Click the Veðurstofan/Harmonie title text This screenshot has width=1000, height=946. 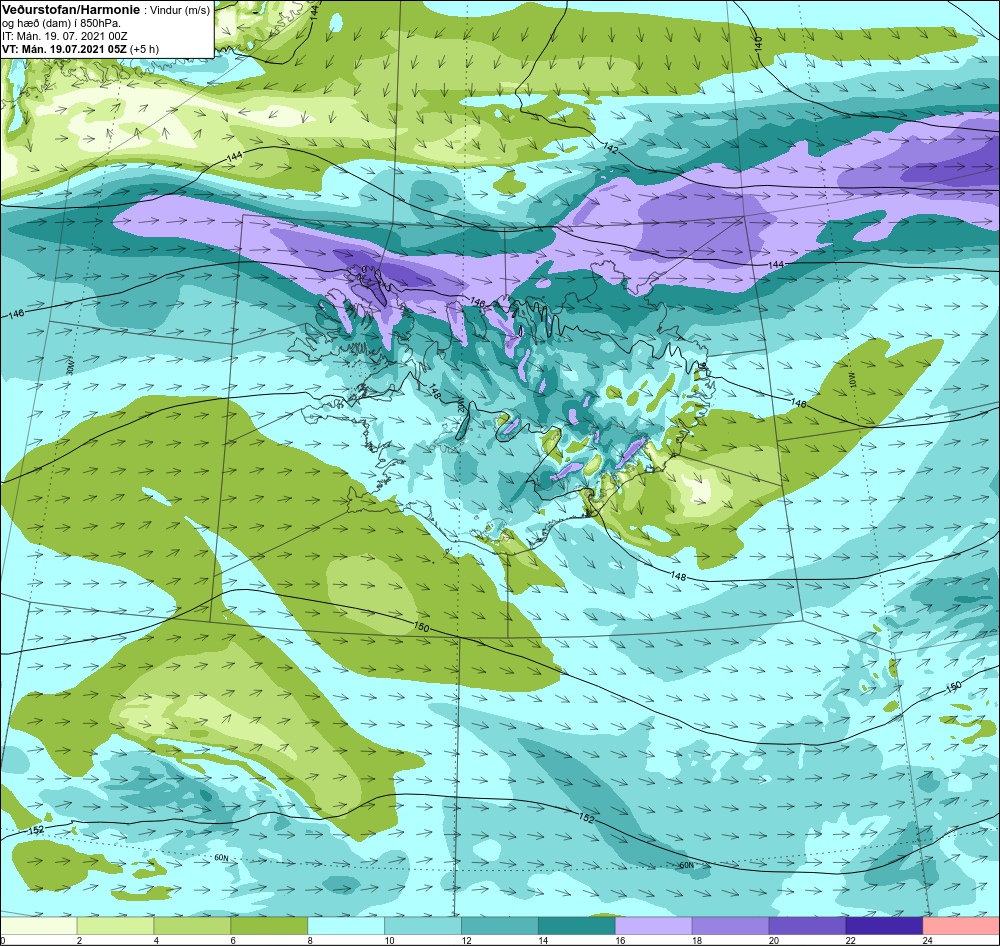coord(70,10)
